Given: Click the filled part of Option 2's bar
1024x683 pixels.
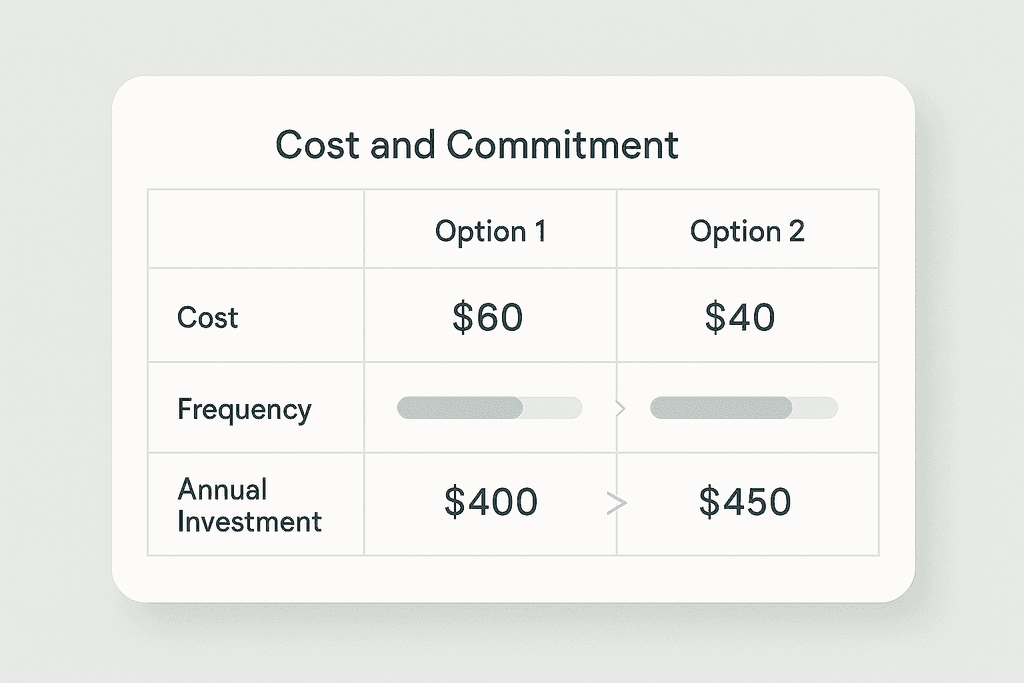Looking at the screenshot, I should coord(720,407).
